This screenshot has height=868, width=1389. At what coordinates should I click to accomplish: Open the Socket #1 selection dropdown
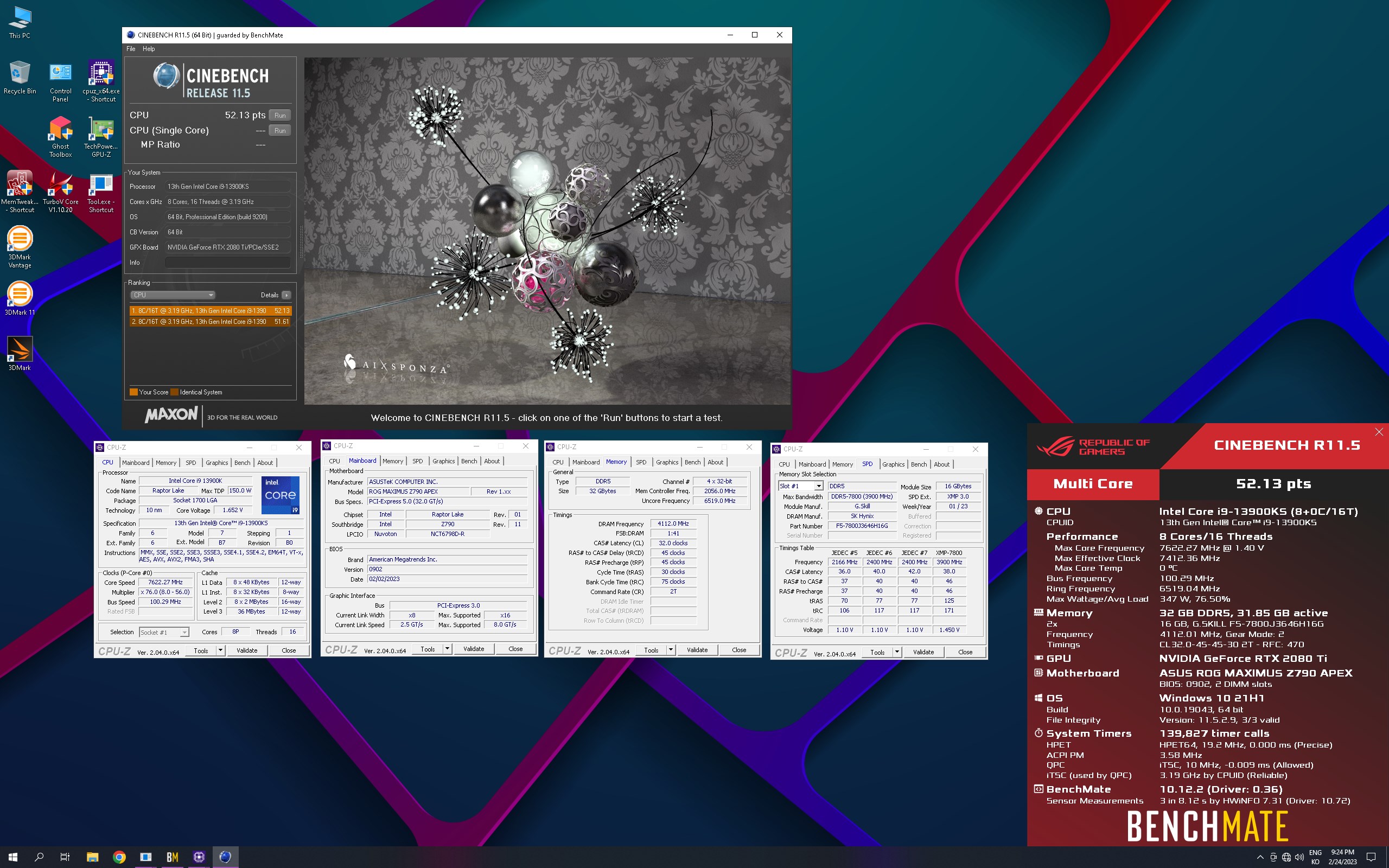tap(164, 632)
